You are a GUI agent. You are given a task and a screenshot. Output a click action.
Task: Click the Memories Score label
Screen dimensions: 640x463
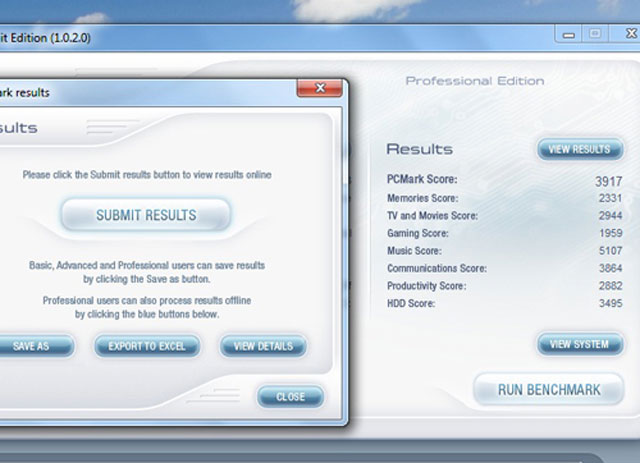pos(422,198)
